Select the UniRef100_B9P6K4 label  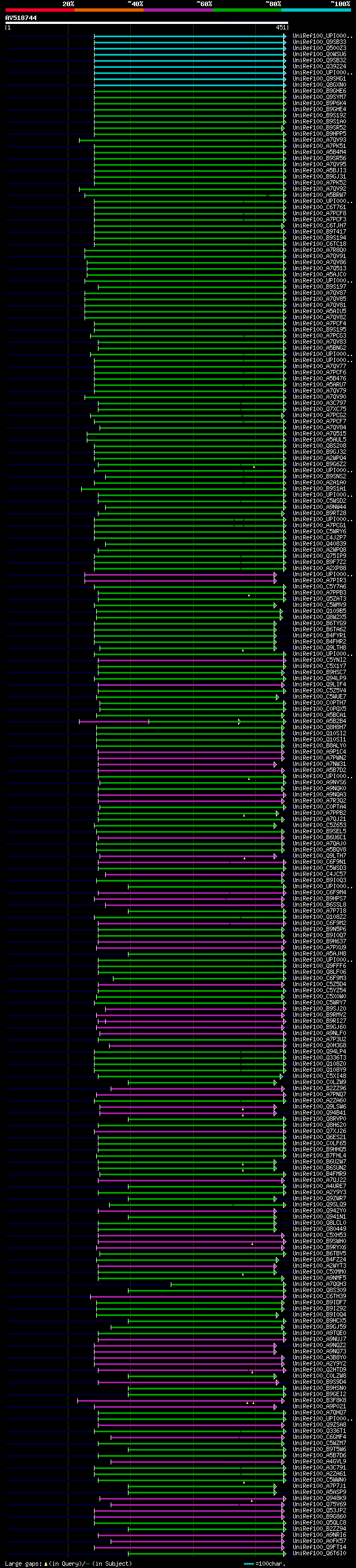[319, 103]
